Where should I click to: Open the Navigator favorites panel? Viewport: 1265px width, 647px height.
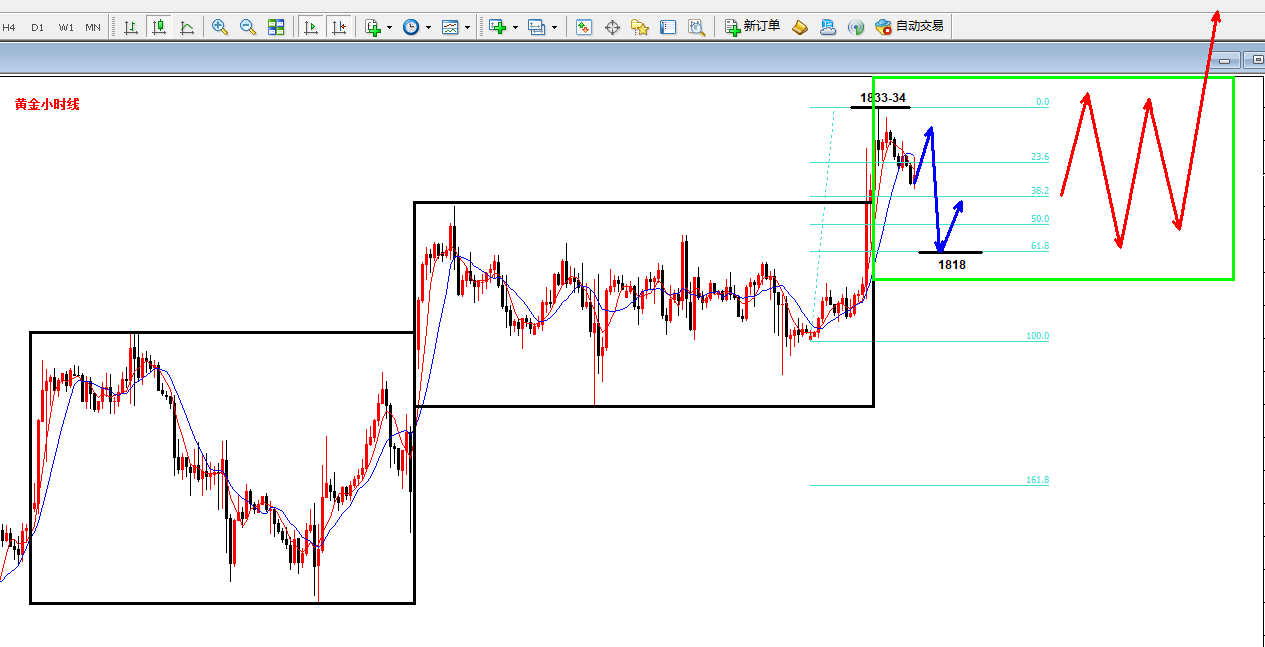coord(641,27)
